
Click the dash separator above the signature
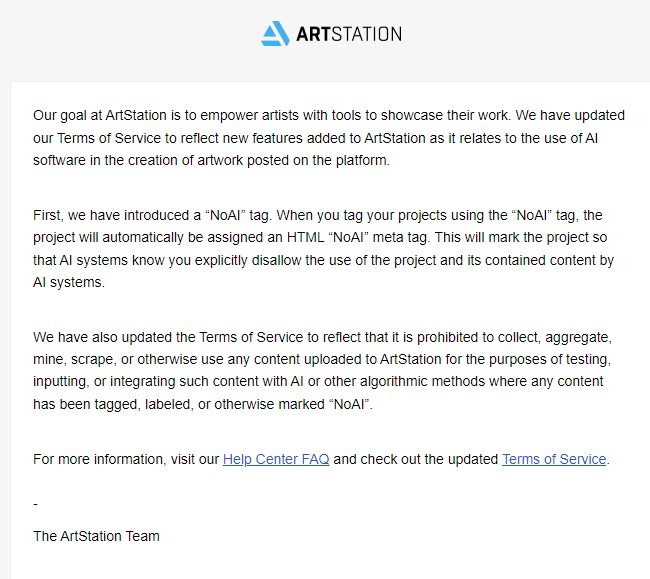click(x=36, y=504)
